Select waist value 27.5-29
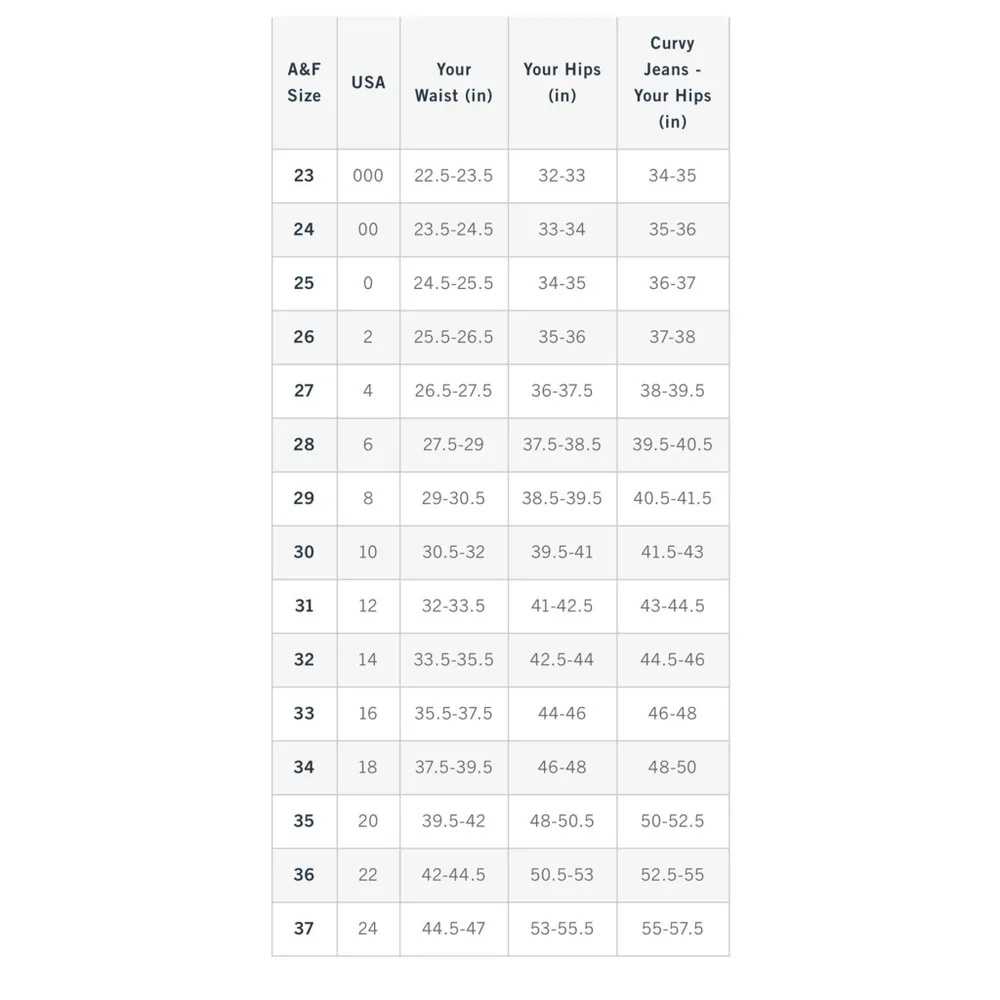Viewport: 1000px width, 1000px height. tap(453, 445)
